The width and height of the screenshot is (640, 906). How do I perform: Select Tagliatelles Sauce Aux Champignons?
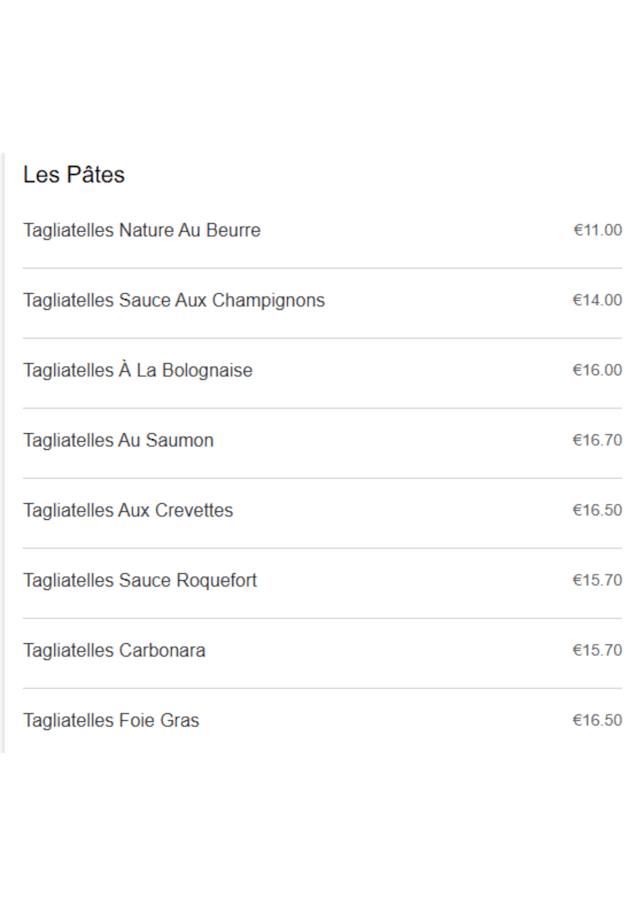(174, 300)
